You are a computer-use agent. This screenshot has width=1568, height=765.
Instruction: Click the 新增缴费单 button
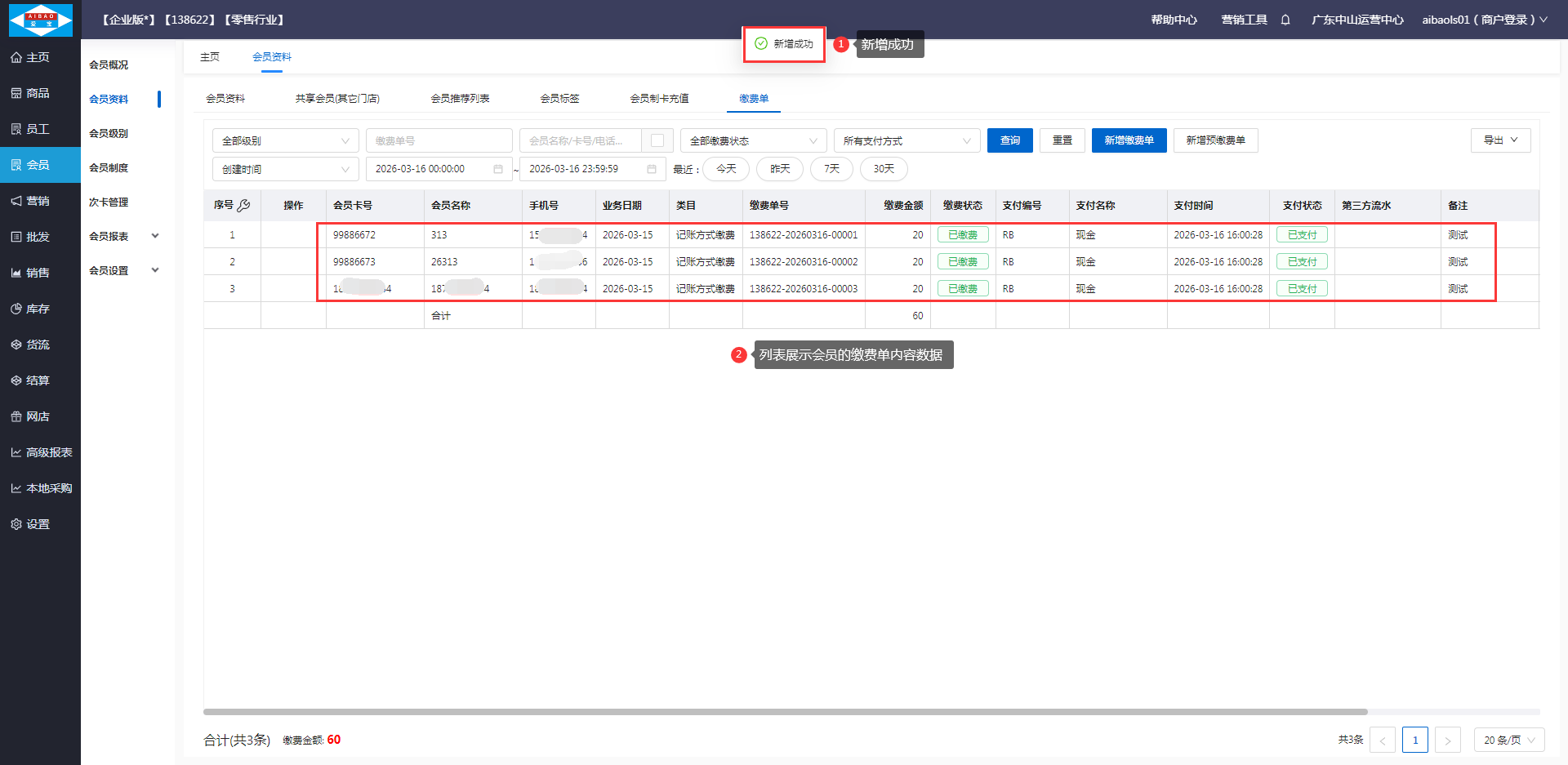pyautogui.click(x=1129, y=140)
